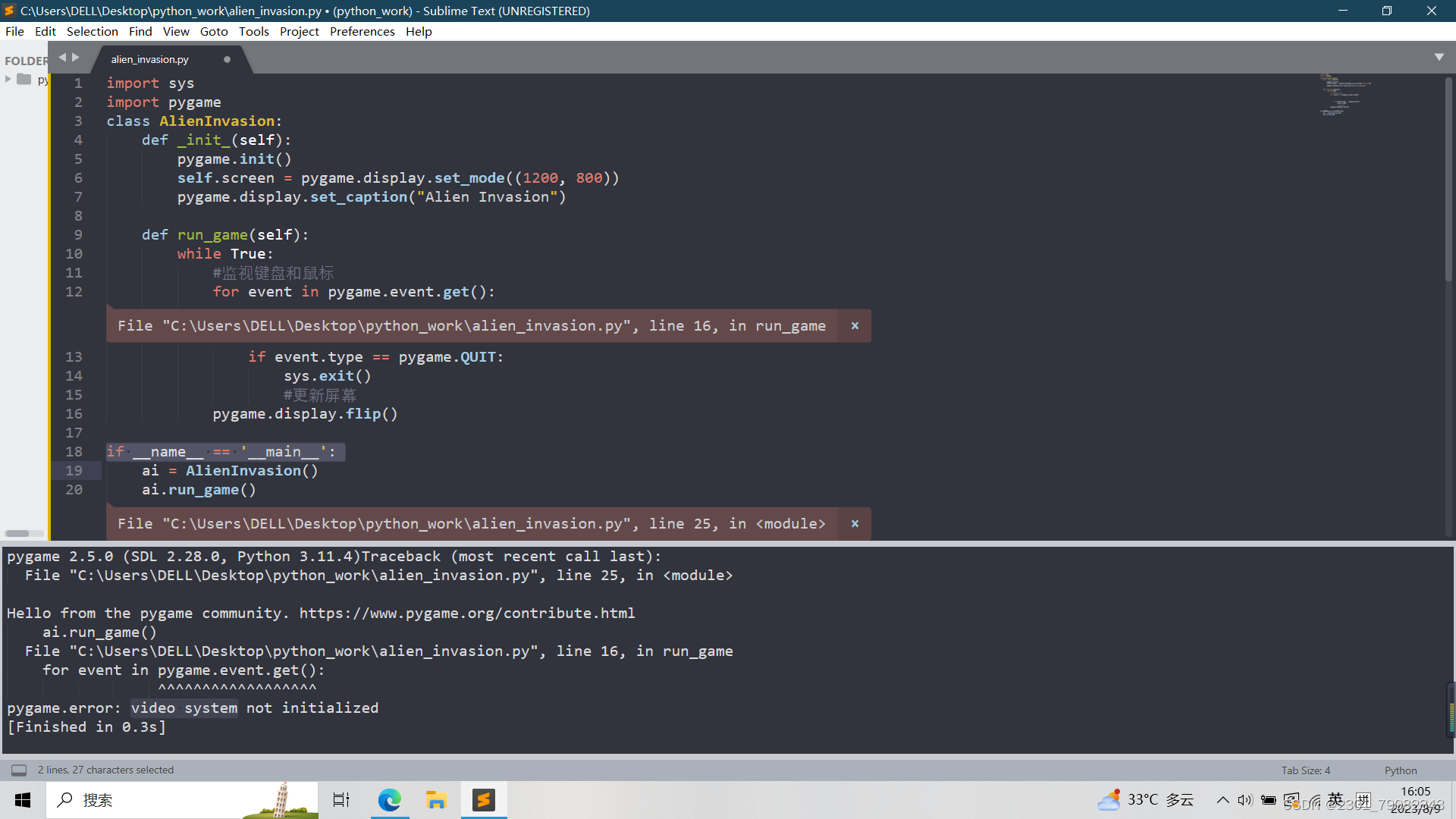Open the Preferences menu
The image size is (1456, 819).
362,31
